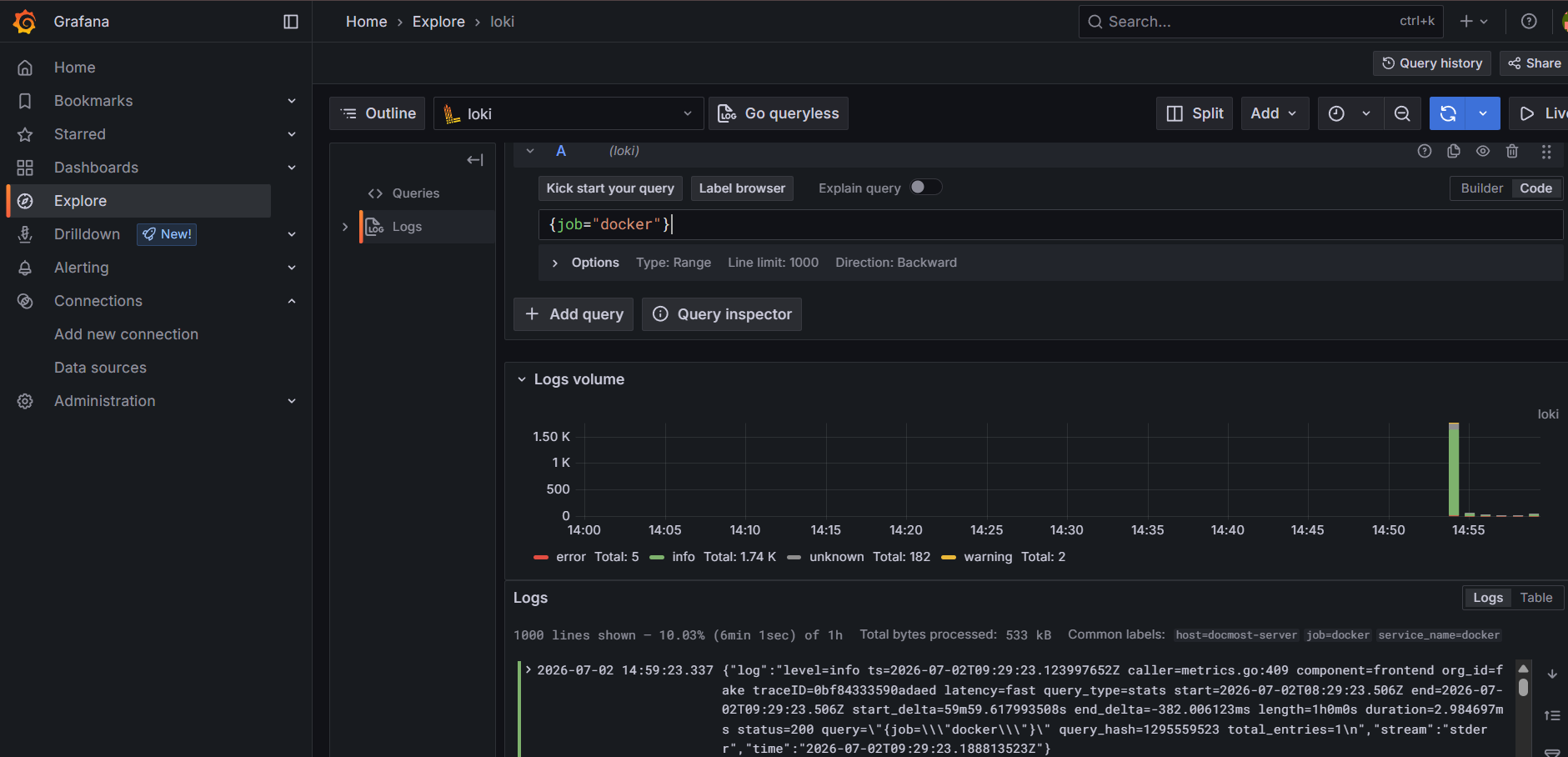1568x757 pixels.
Task: Expand the Dashboards chevron
Action: tap(292, 168)
